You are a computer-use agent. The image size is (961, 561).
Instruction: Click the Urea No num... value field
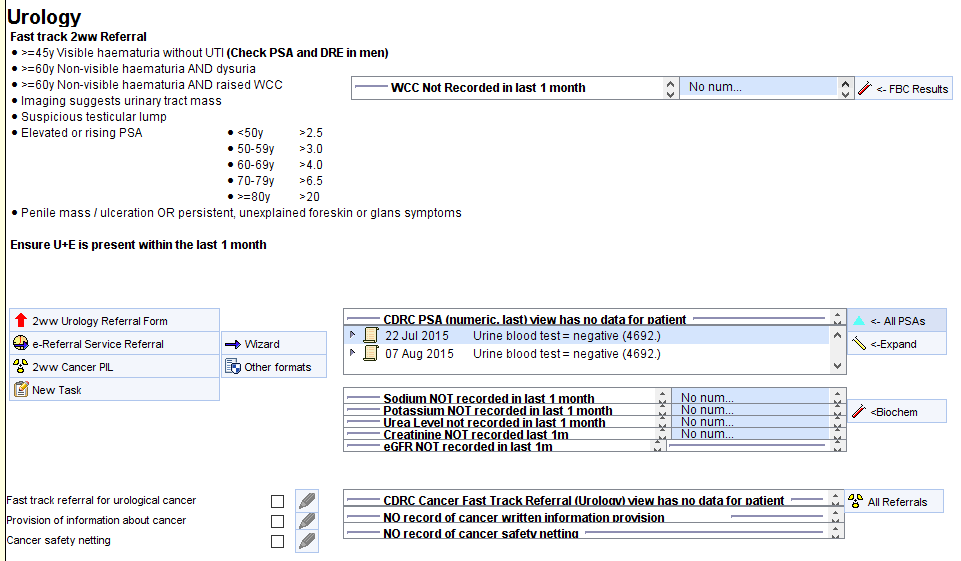coord(750,422)
